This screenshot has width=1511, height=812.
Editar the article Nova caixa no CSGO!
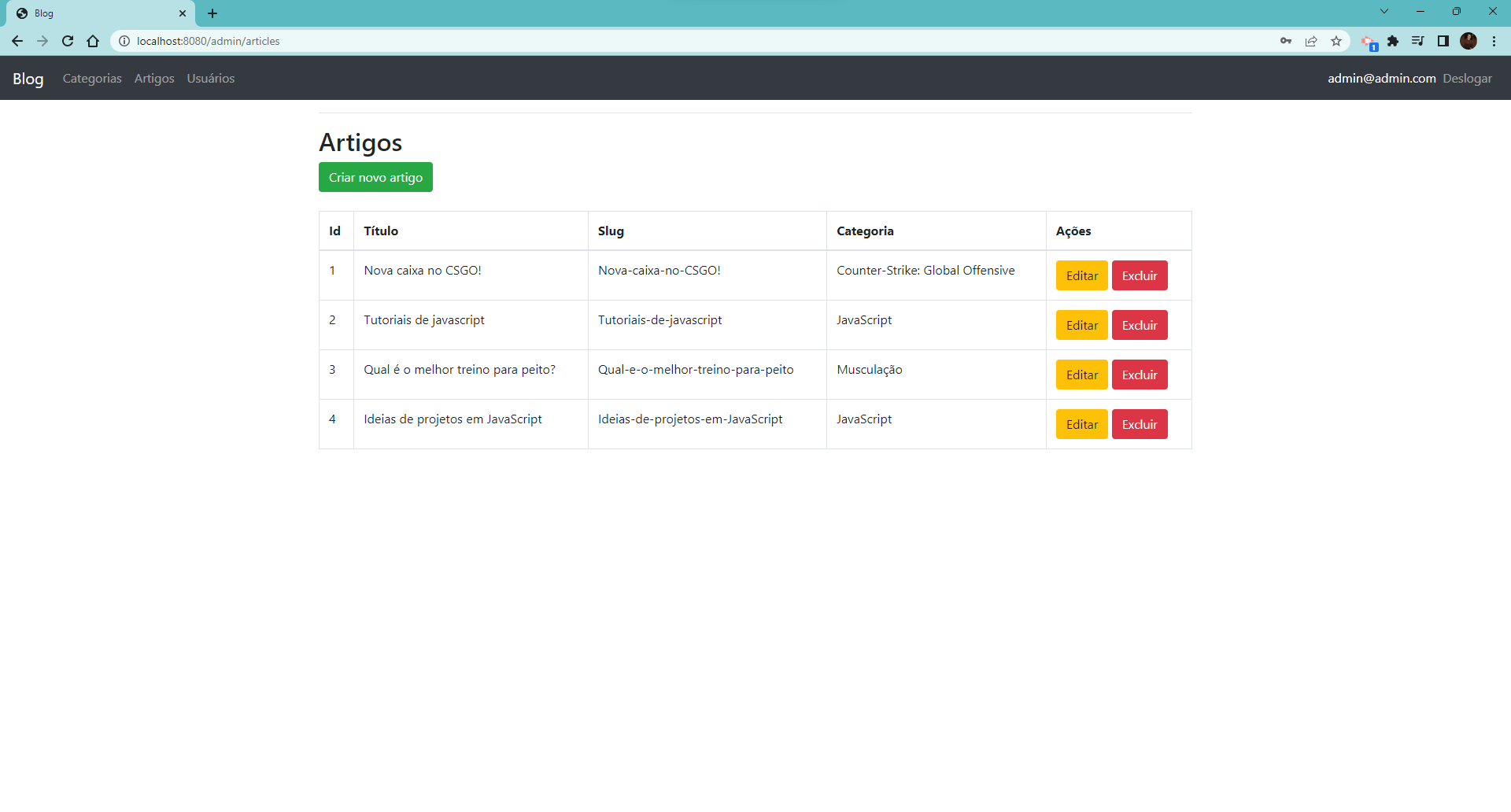1081,275
